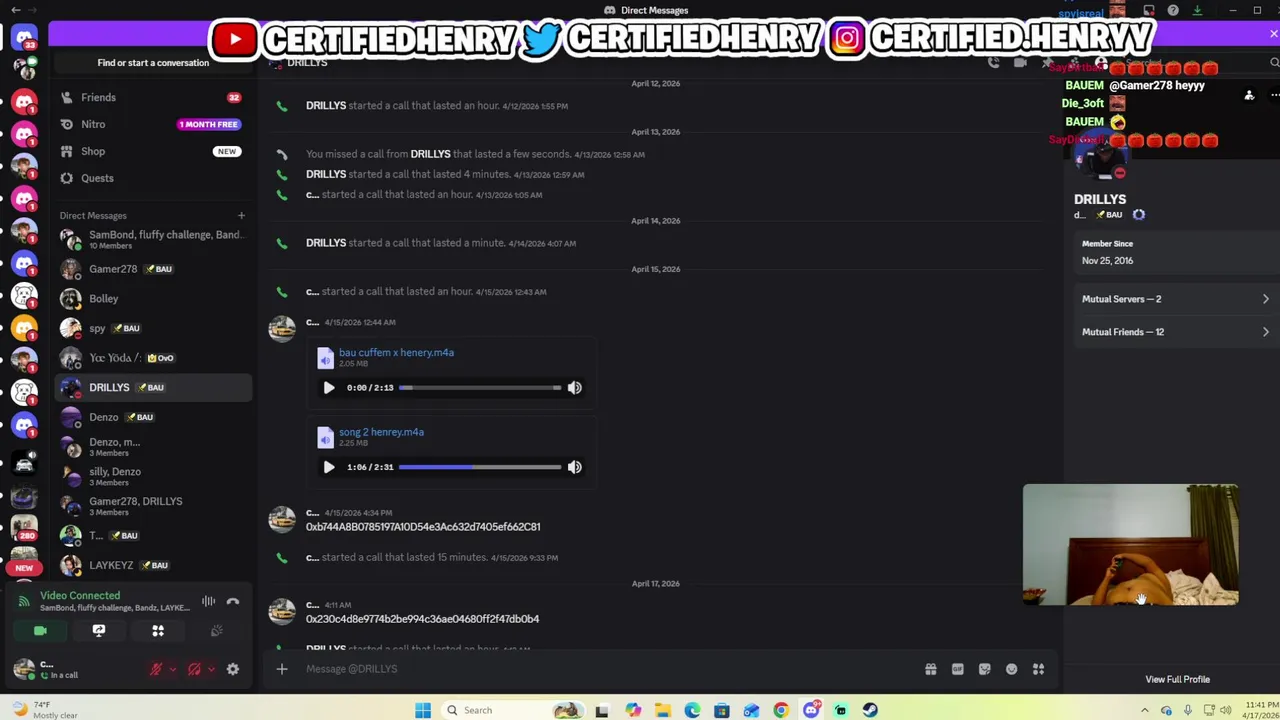
Task: Play the song 2 henrey audio
Action: (x=328, y=467)
